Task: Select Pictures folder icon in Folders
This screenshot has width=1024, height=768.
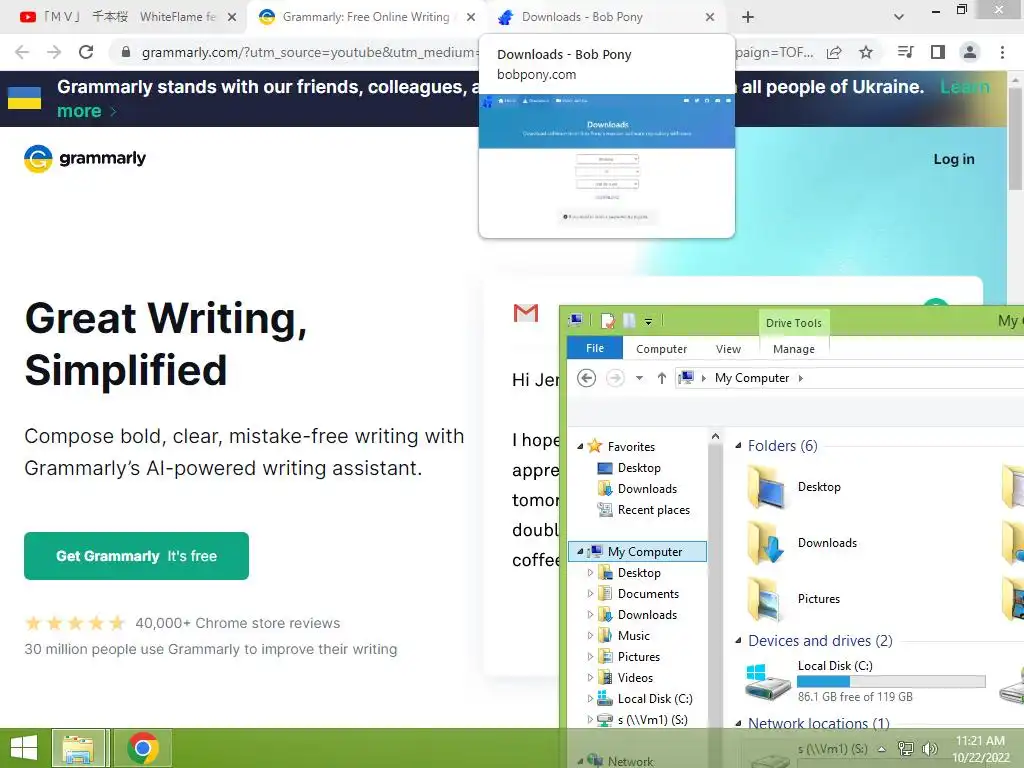Action: tap(766, 599)
